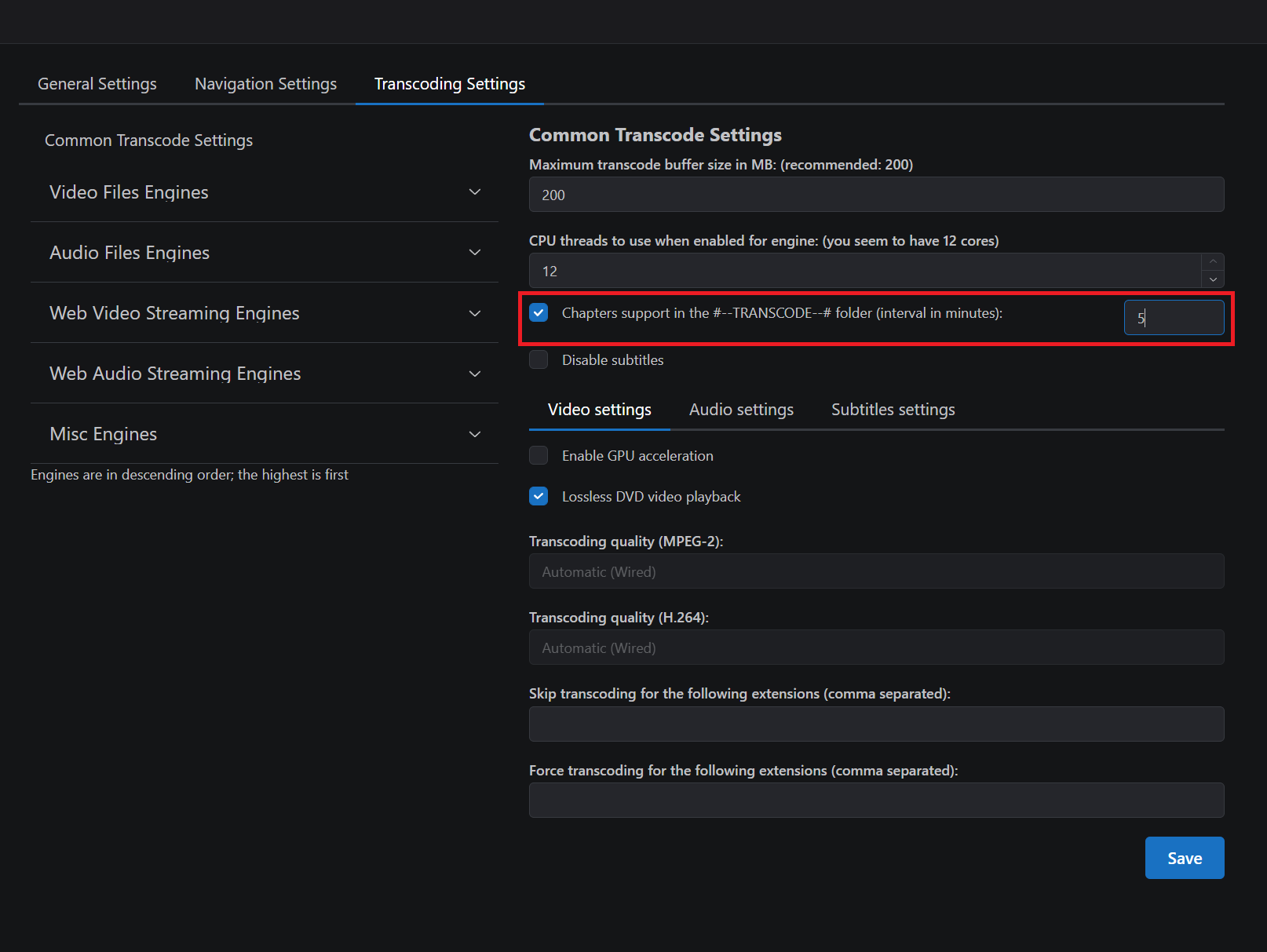Viewport: 1267px width, 952px height.
Task: Click the Force transcoding extensions field
Action: point(876,800)
